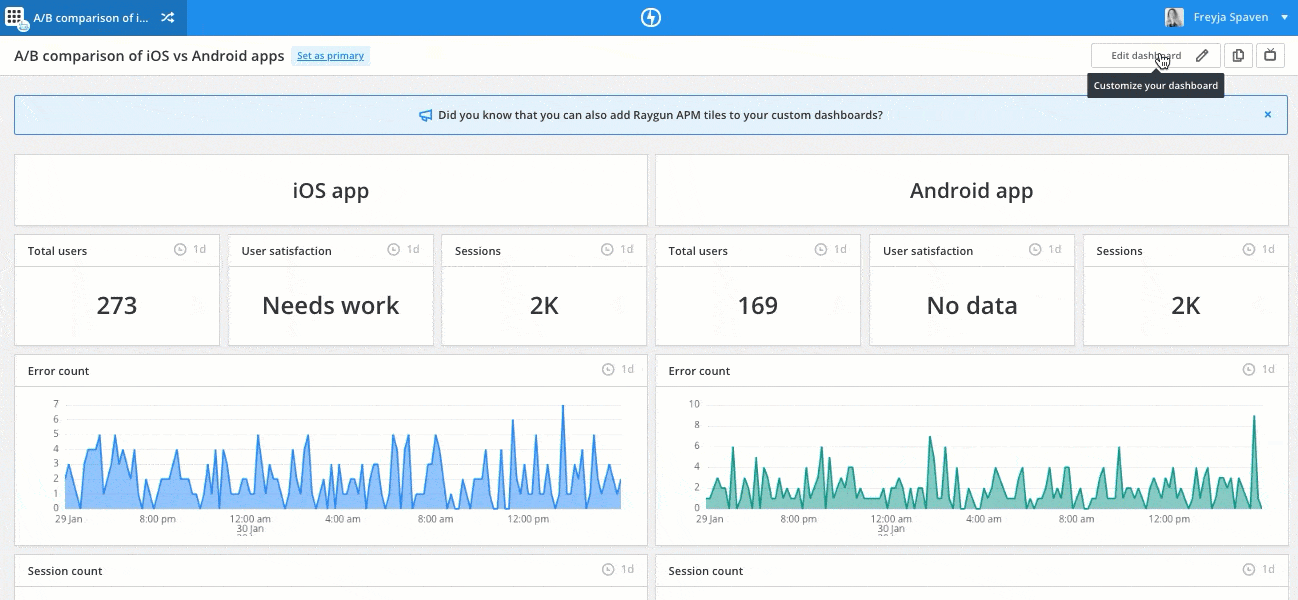Viewport: 1298px width, 600px height.
Task: Click the A/B comparison page heading
Action: (149, 56)
